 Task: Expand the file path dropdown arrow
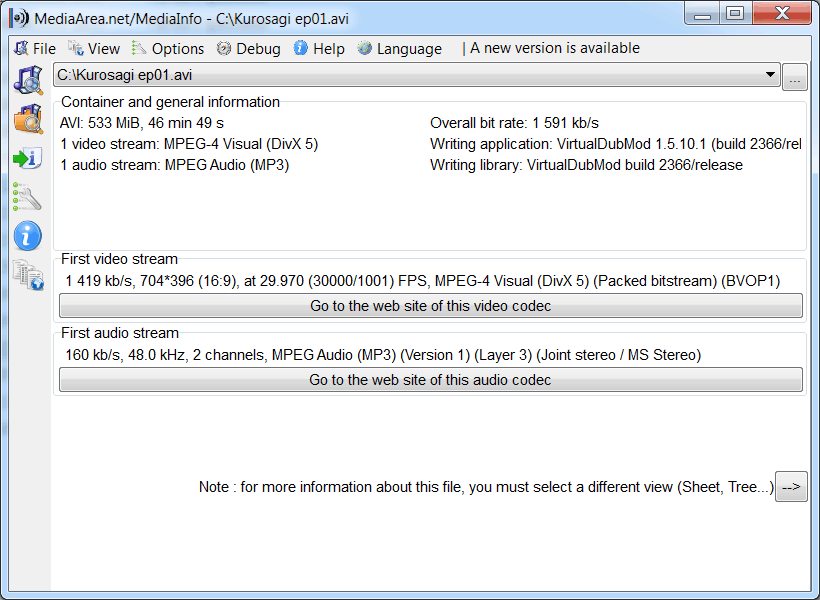pyautogui.click(x=770, y=74)
